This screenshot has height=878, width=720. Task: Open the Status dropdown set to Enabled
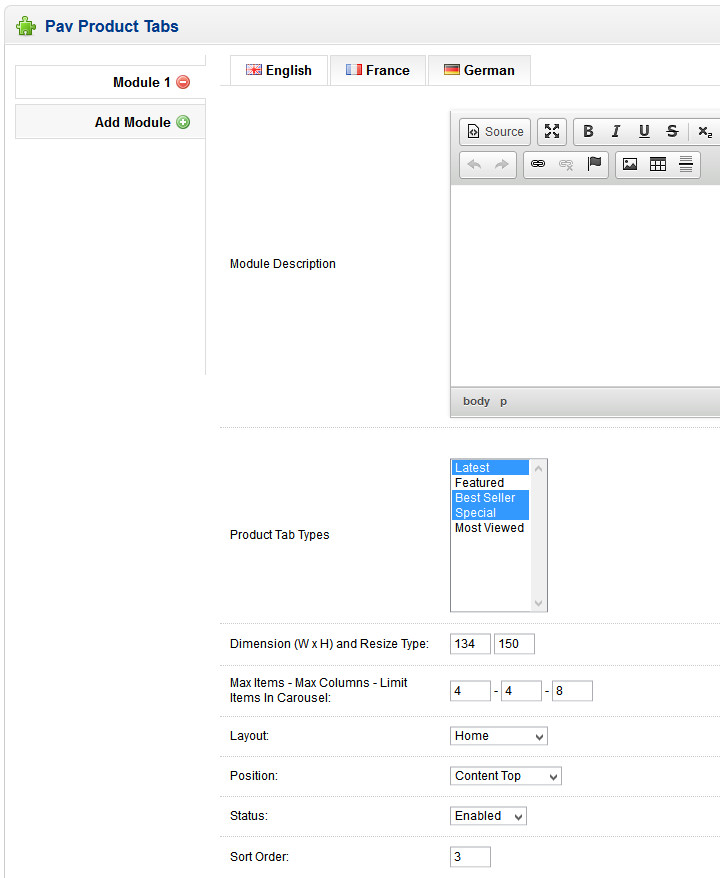coord(488,816)
